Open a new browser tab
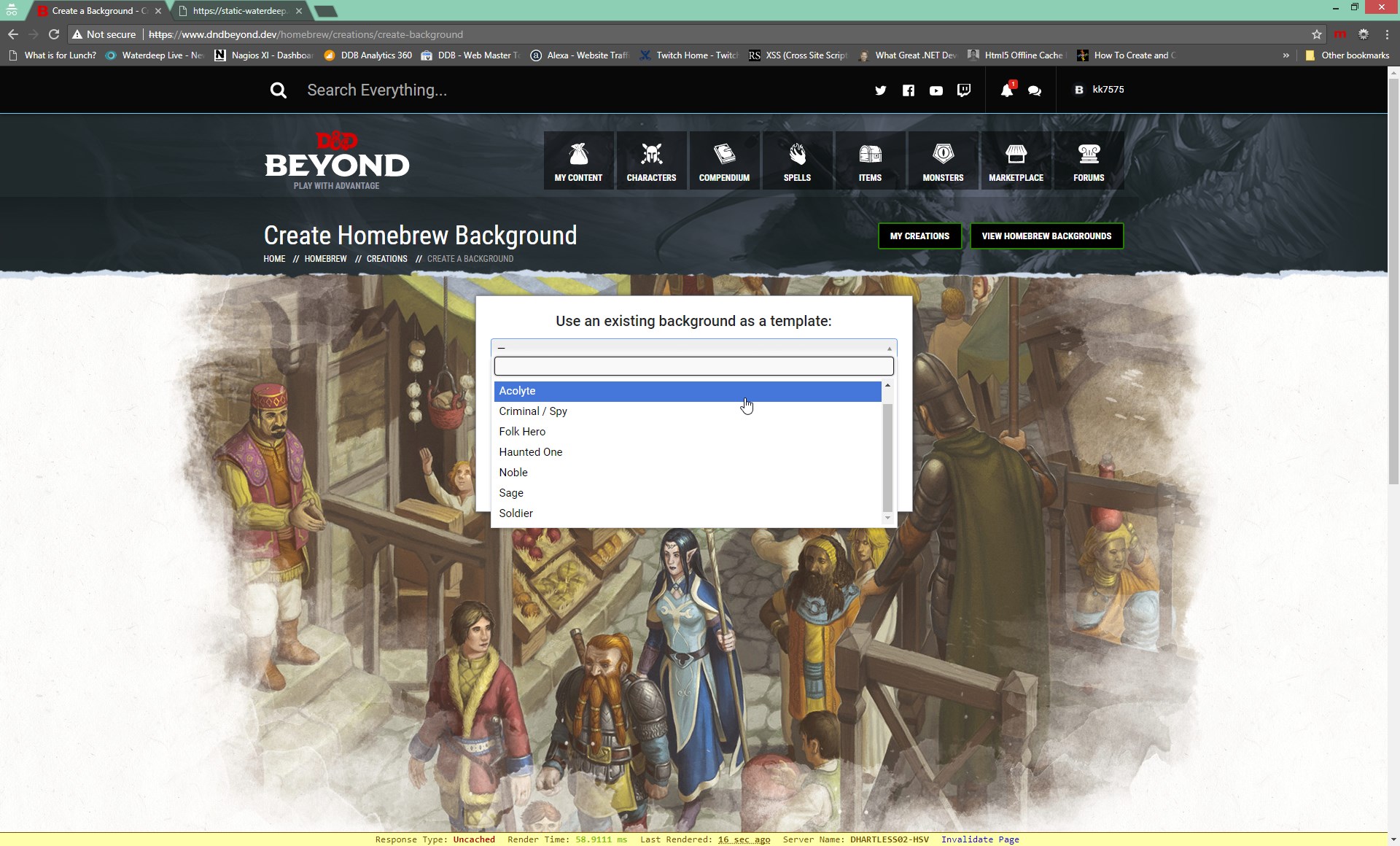This screenshot has width=1400, height=846. click(x=326, y=11)
